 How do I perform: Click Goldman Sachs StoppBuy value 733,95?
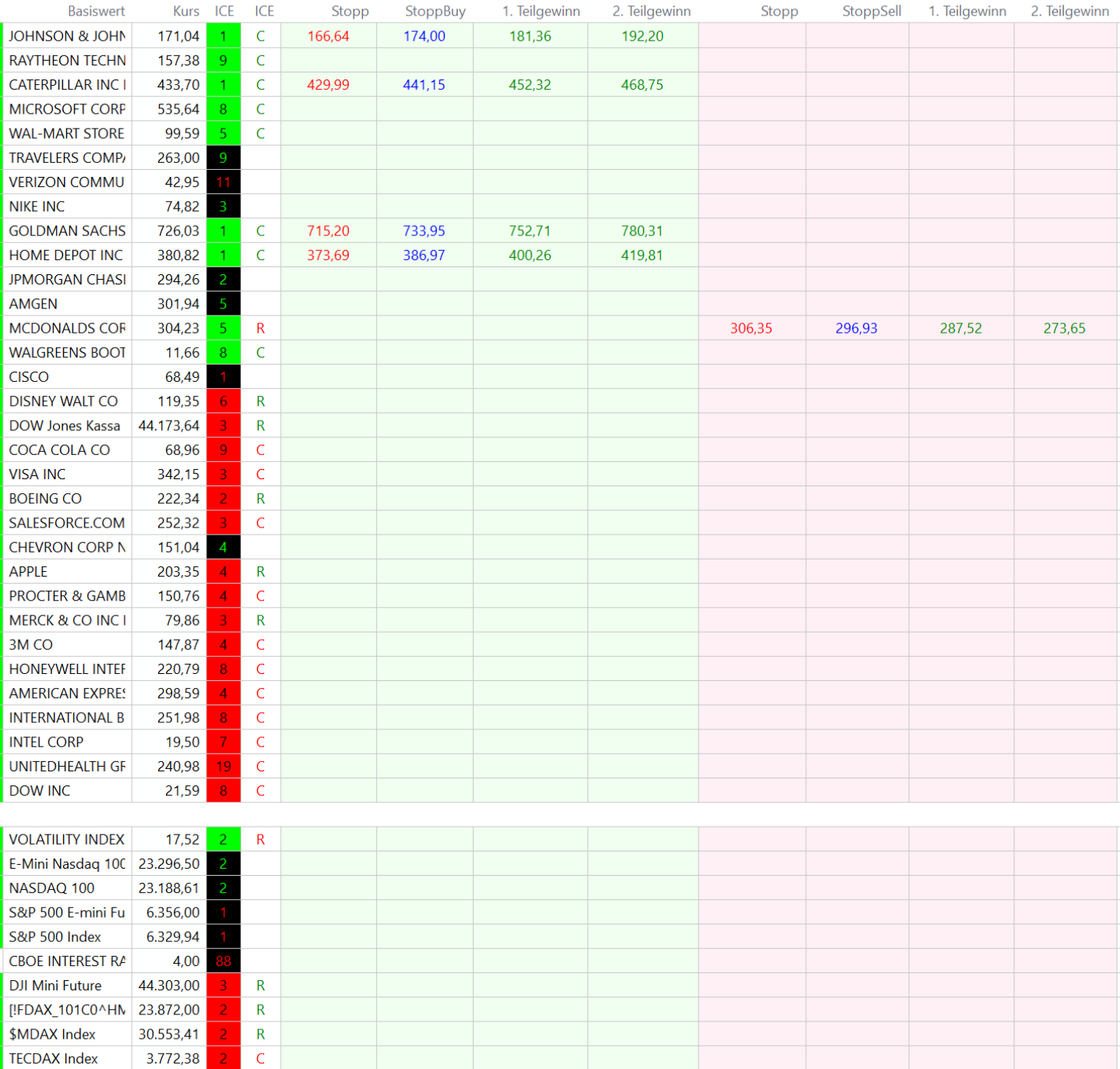tap(424, 231)
